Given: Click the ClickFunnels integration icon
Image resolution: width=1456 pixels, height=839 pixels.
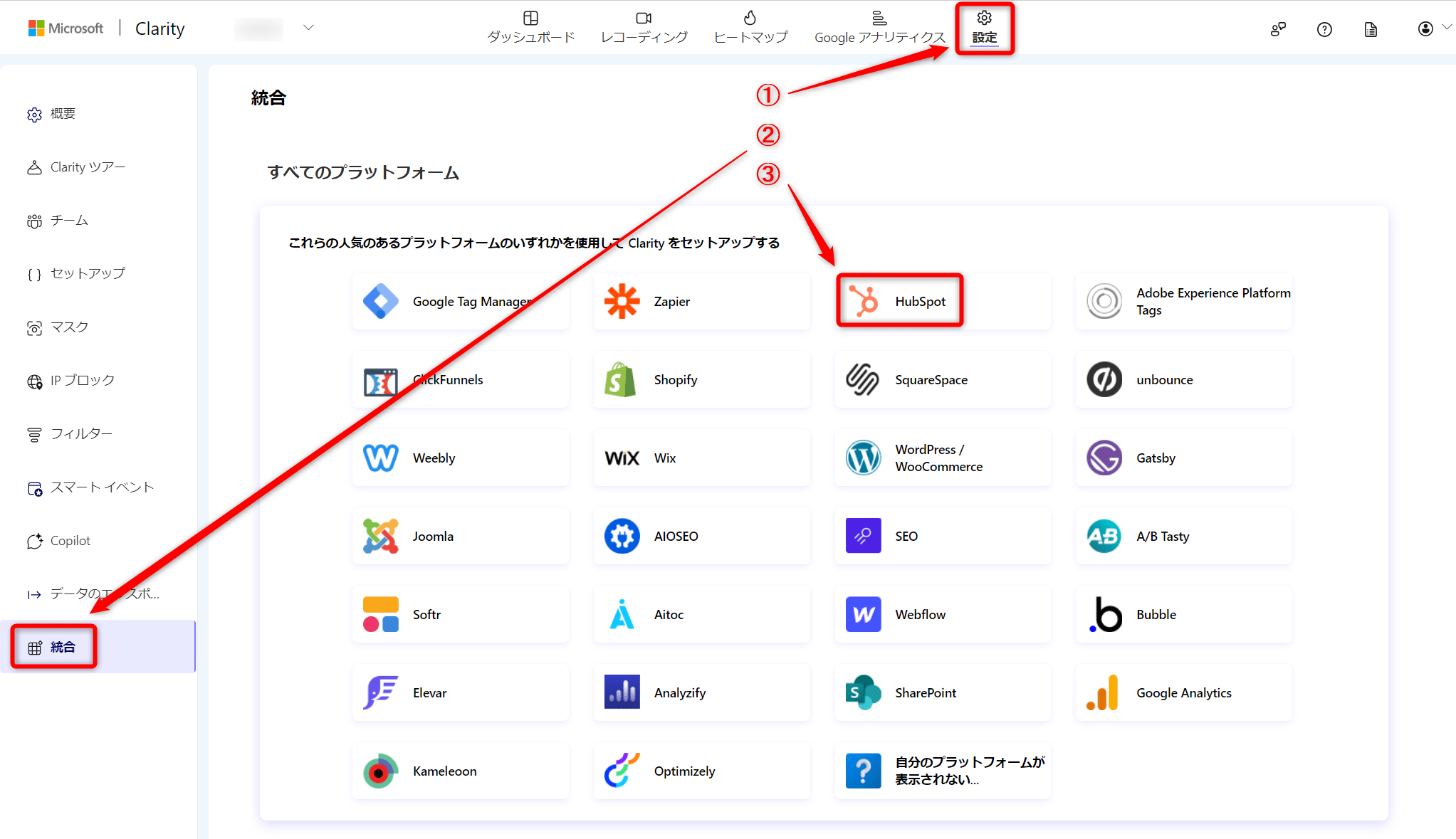Looking at the screenshot, I should click(381, 381).
